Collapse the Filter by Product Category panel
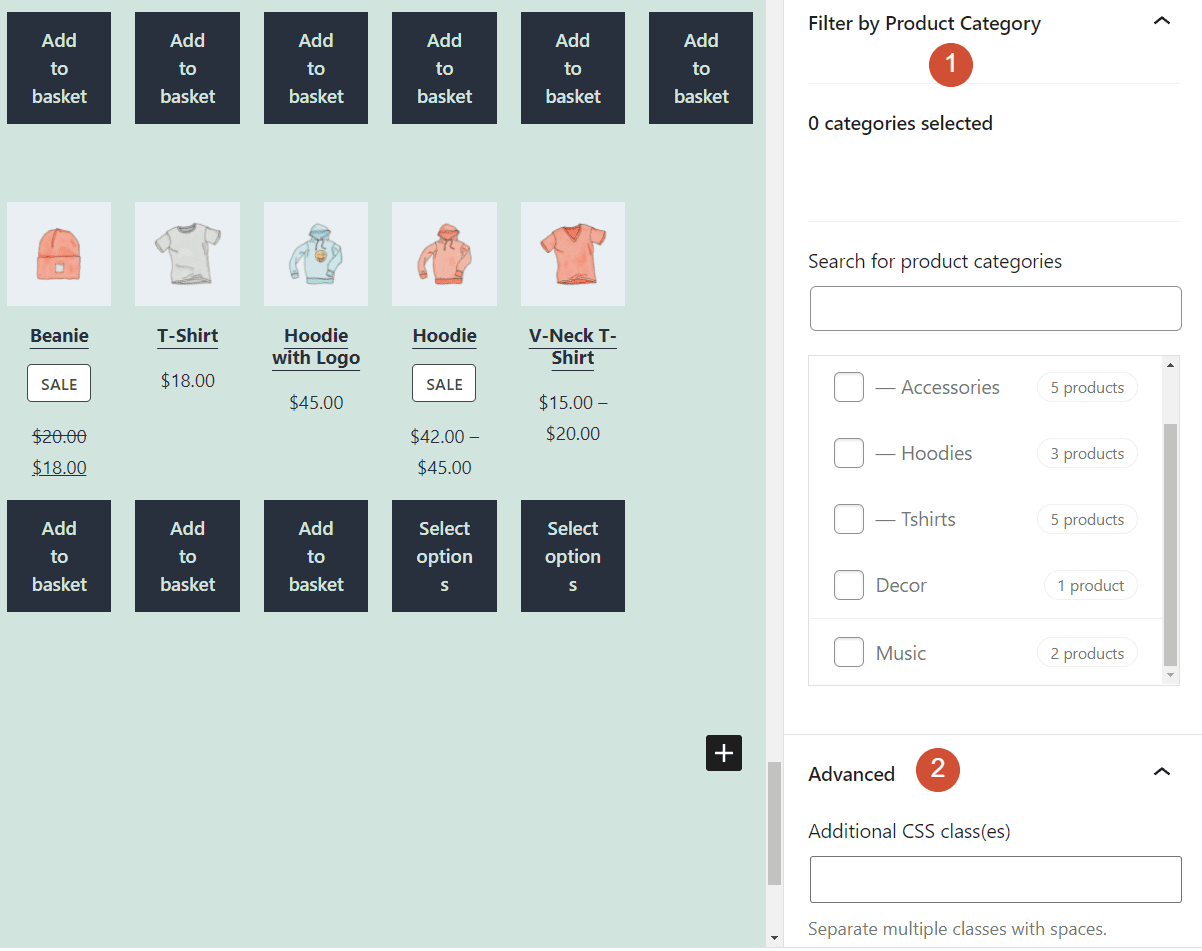Image resolution: width=1202 pixels, height=951 pixels. point(1161,20)
